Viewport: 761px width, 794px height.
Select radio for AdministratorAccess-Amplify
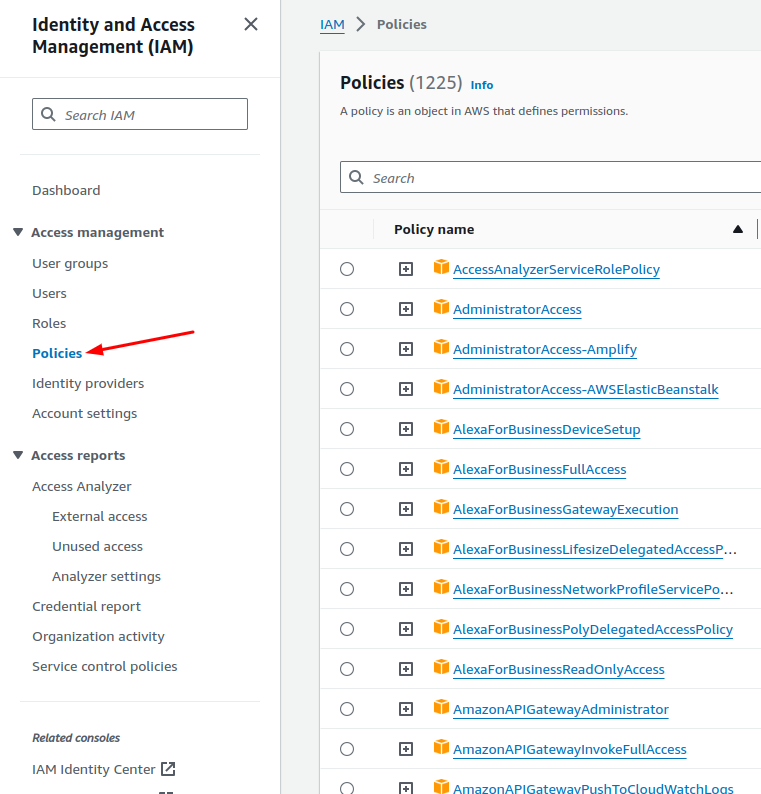[x=347, y=349]
